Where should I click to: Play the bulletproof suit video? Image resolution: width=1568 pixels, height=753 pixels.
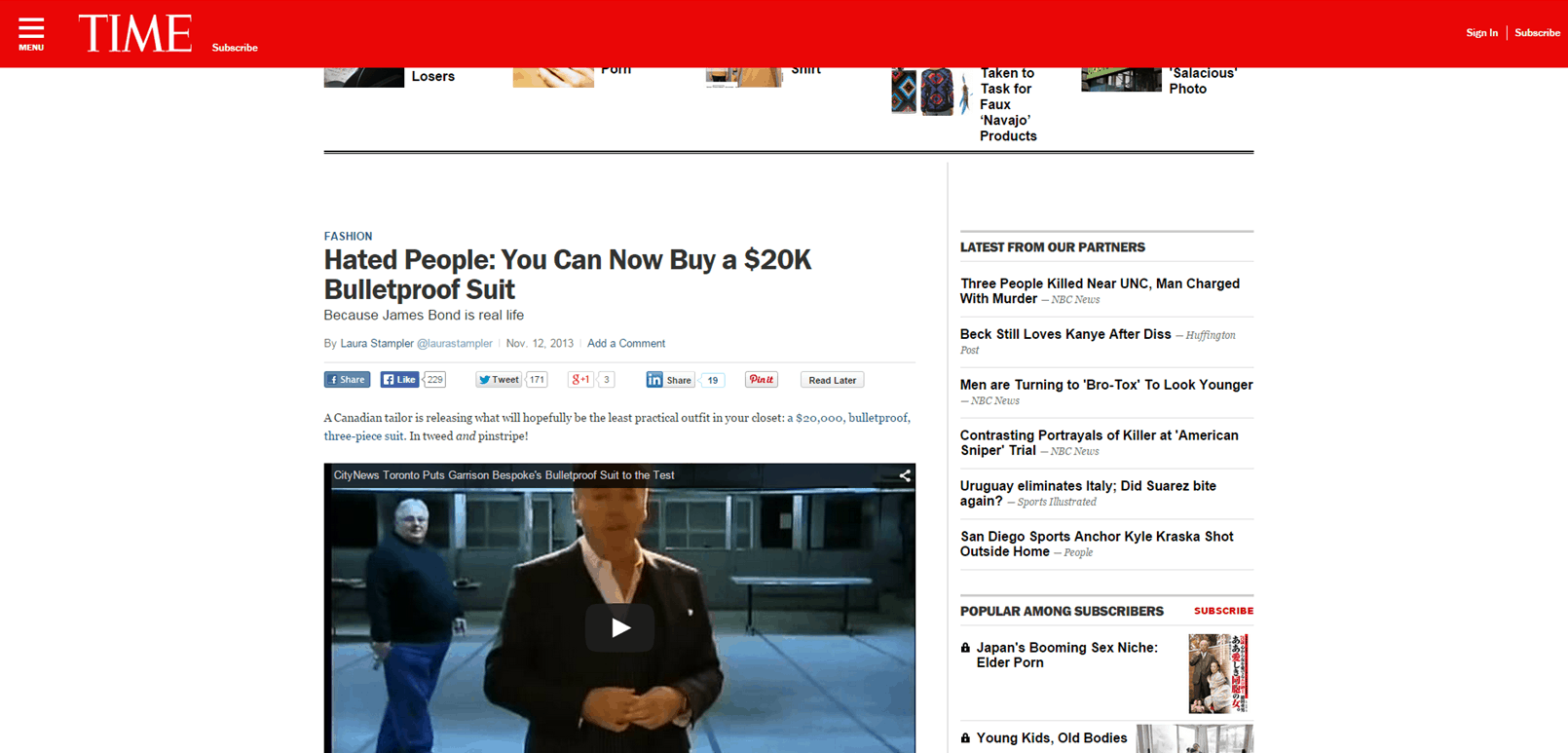(619, 627)
